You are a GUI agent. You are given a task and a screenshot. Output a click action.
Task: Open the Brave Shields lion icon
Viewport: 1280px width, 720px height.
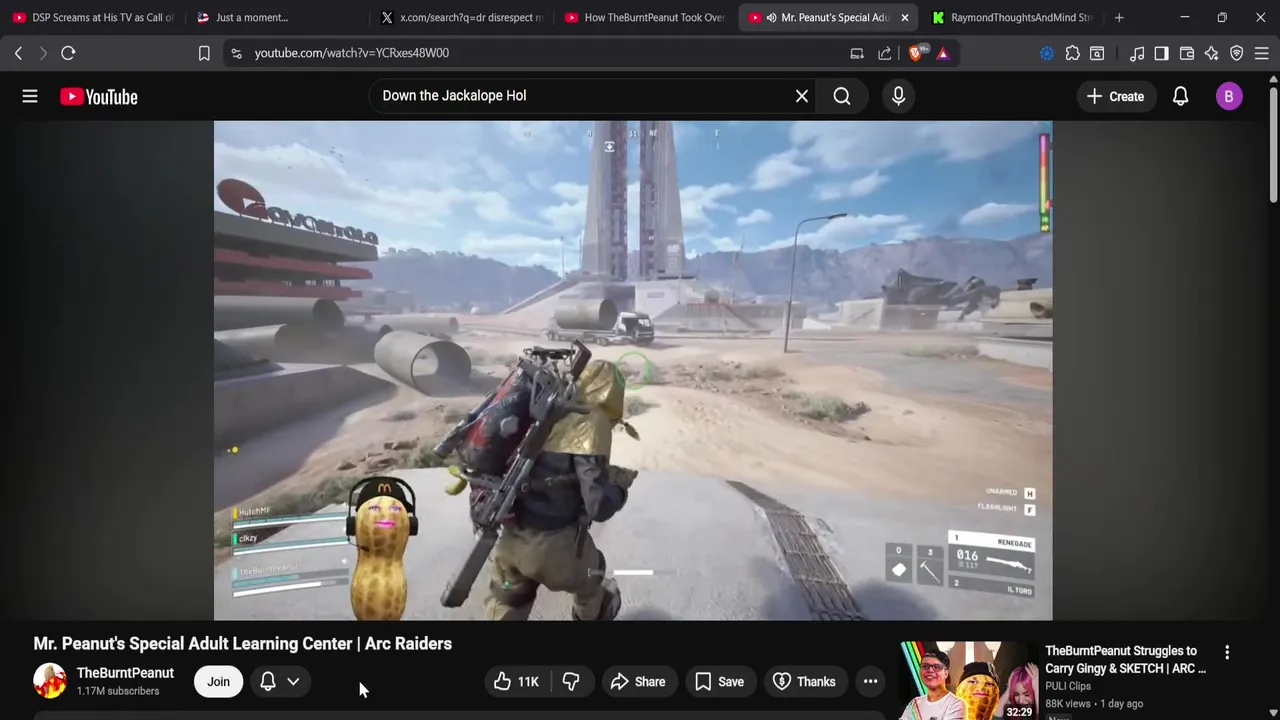click(915, 53)
